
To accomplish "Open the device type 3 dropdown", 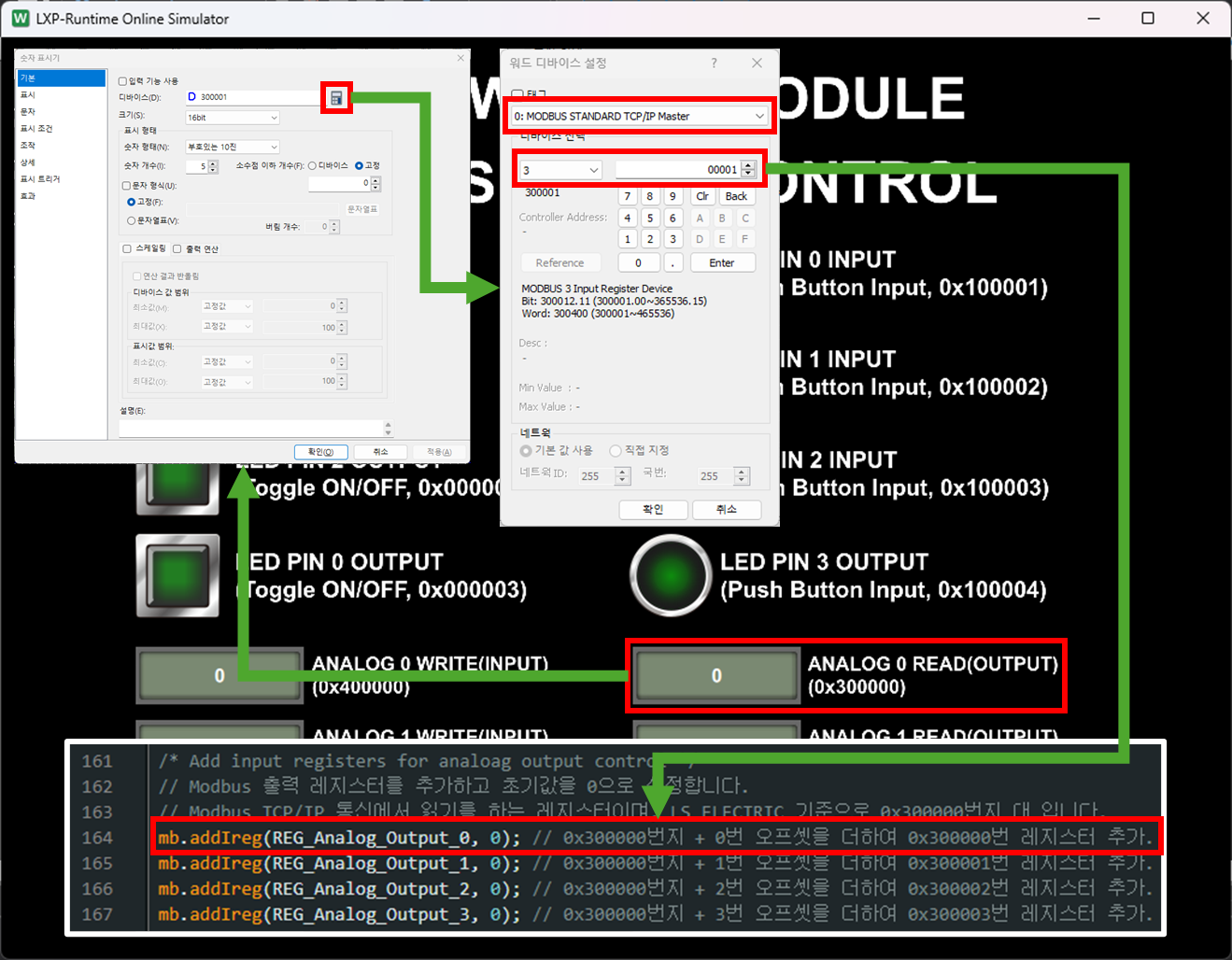I will pos(559,169).
